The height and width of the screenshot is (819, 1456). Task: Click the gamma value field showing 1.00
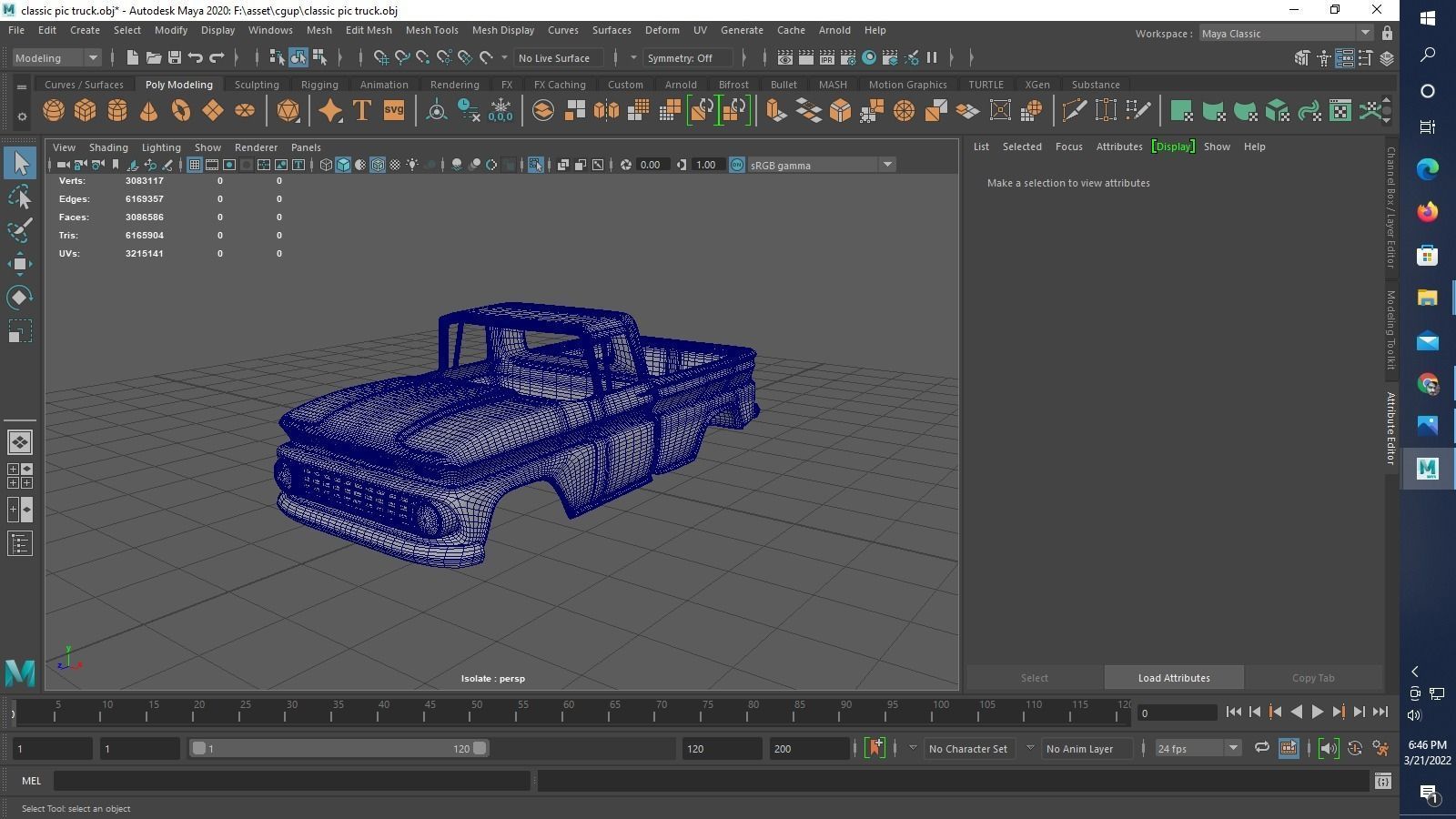pos(707,165)
